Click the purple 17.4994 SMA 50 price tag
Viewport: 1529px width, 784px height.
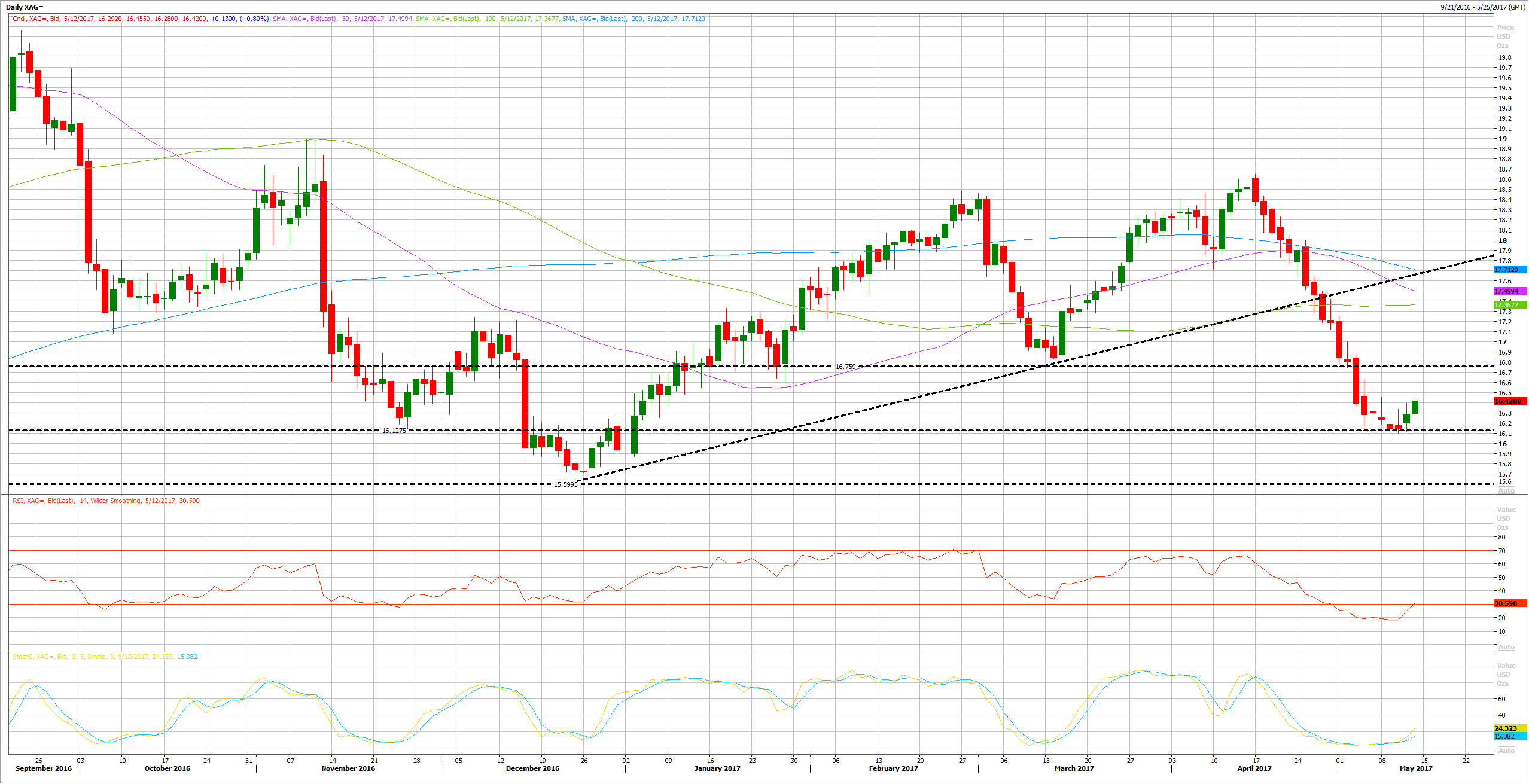[x=1509, y=291]
